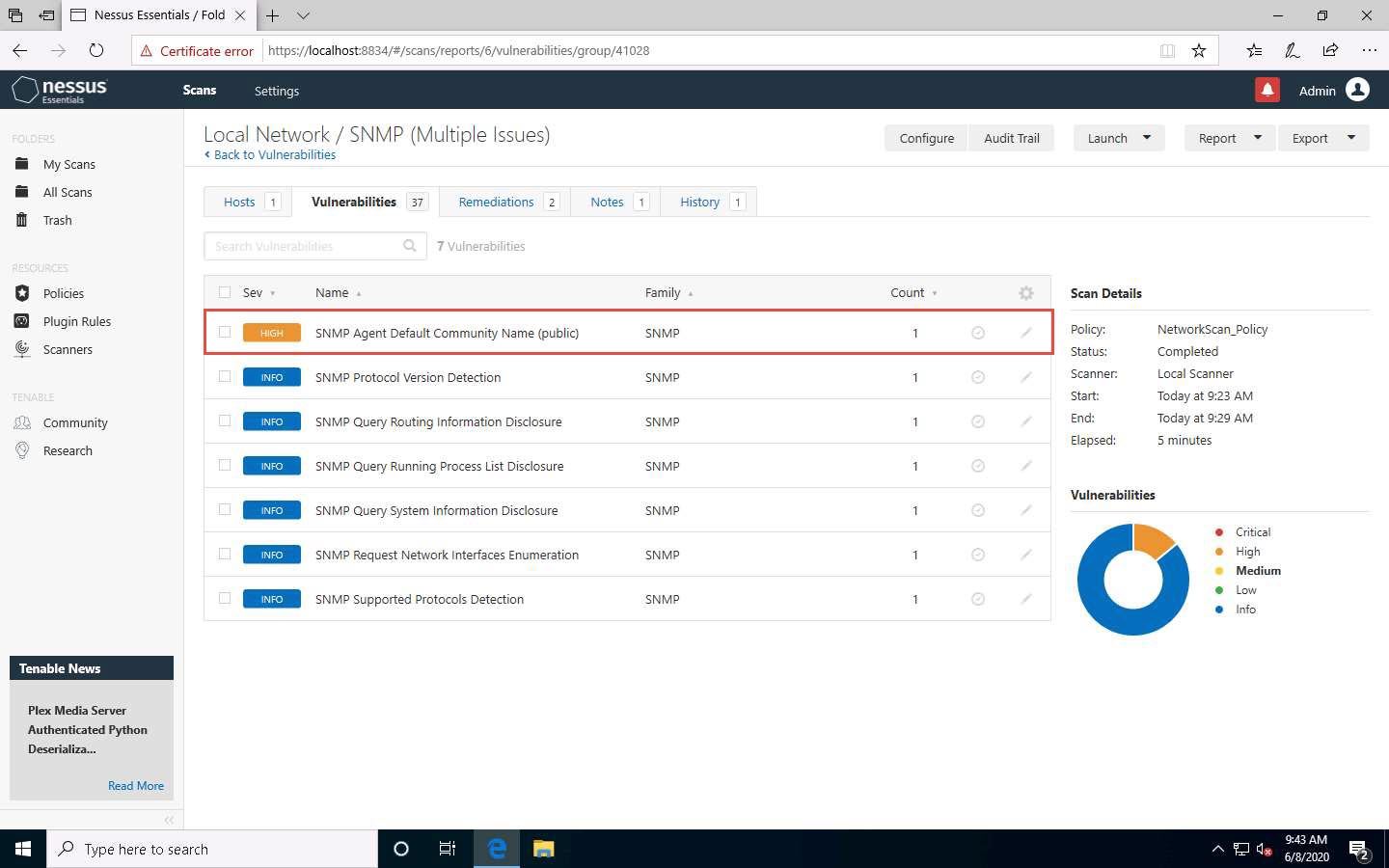The width and height of the screenshot is (1389, 868).
Task: Expand the Launch dropdown arrow
Action: 1147,138
